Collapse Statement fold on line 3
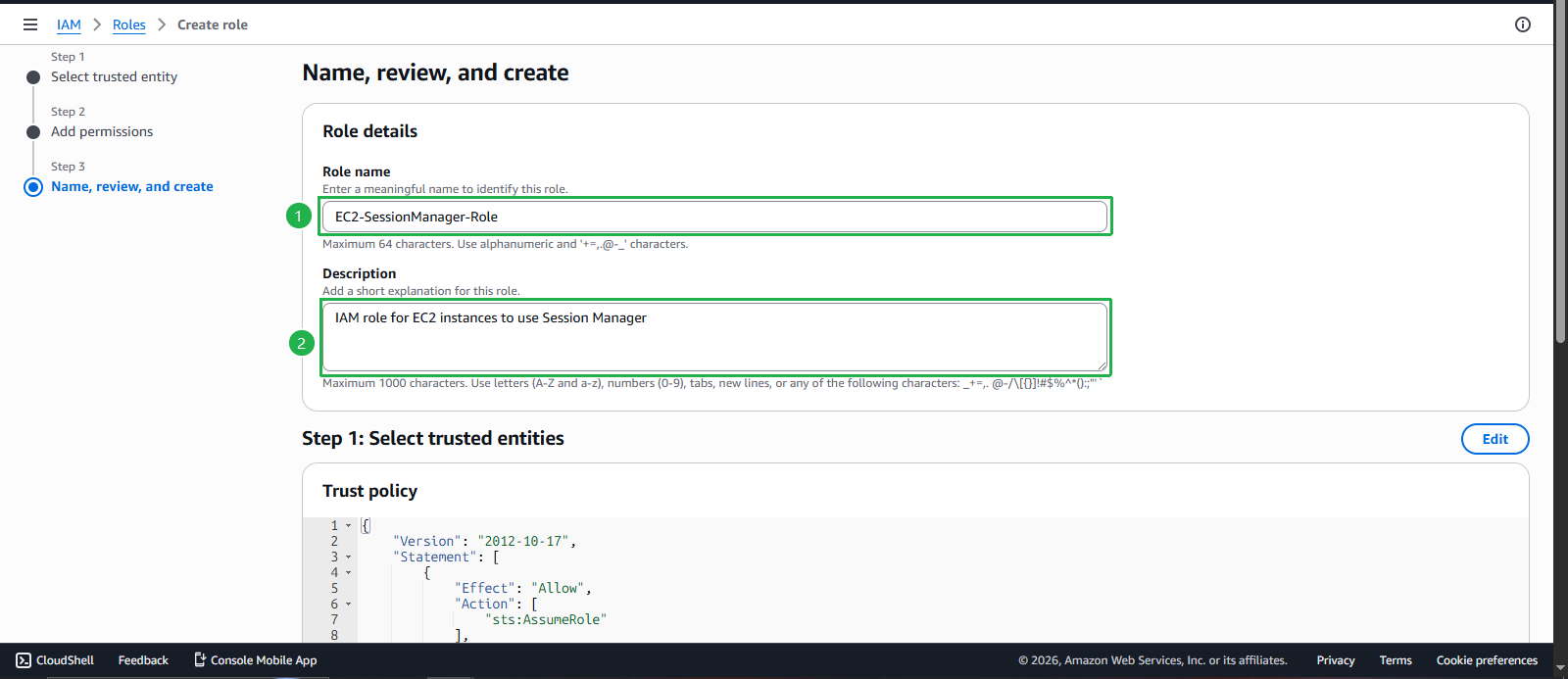Screen dimensions: 1568x679 tap(348, 557)
